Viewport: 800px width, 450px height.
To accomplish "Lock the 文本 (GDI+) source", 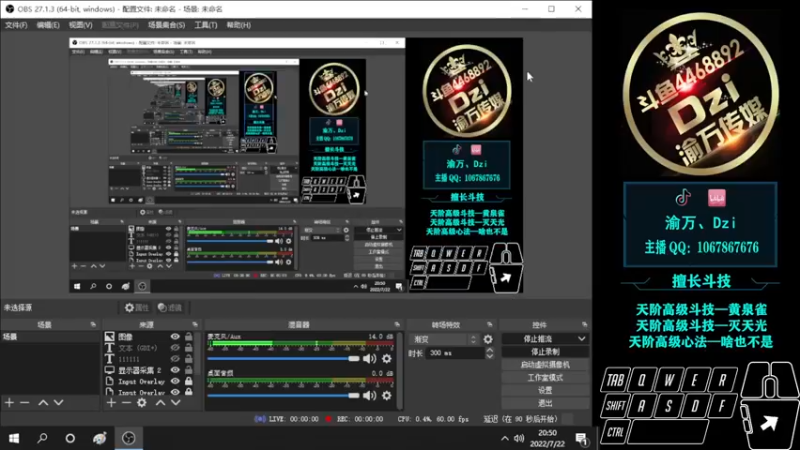I will pos(189,347).
